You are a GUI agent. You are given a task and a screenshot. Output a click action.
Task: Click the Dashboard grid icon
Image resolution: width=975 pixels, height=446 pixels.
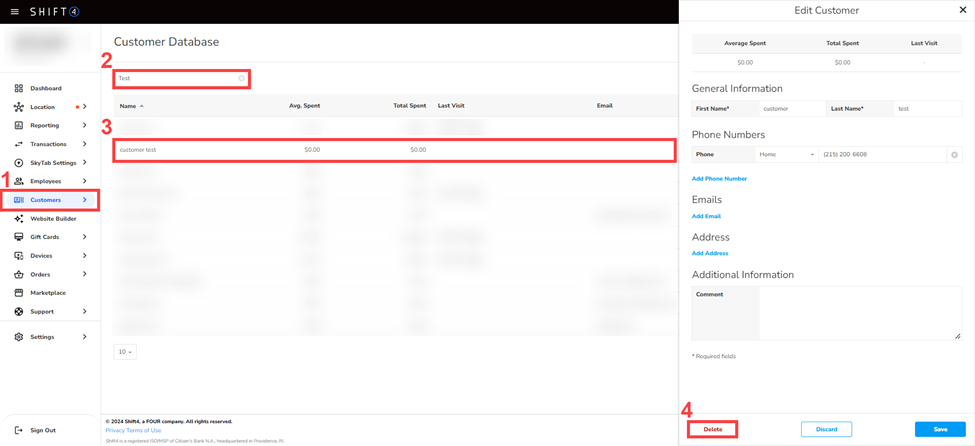point(18,89)
